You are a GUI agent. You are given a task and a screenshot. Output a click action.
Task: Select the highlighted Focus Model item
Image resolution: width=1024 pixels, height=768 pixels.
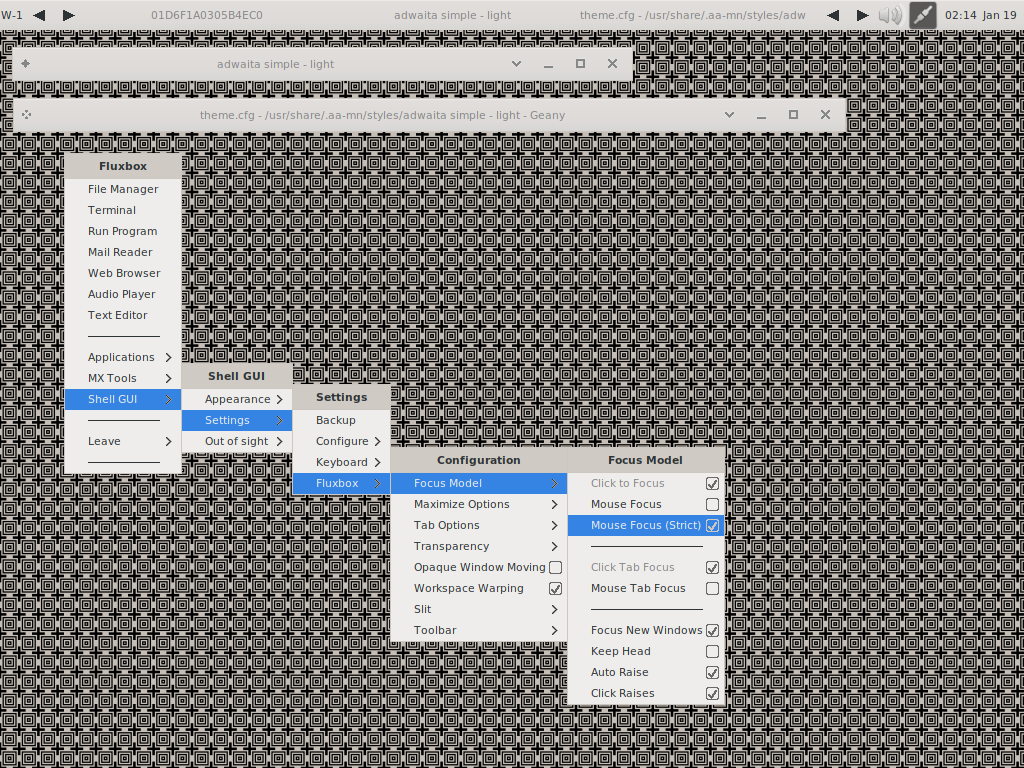479,483
